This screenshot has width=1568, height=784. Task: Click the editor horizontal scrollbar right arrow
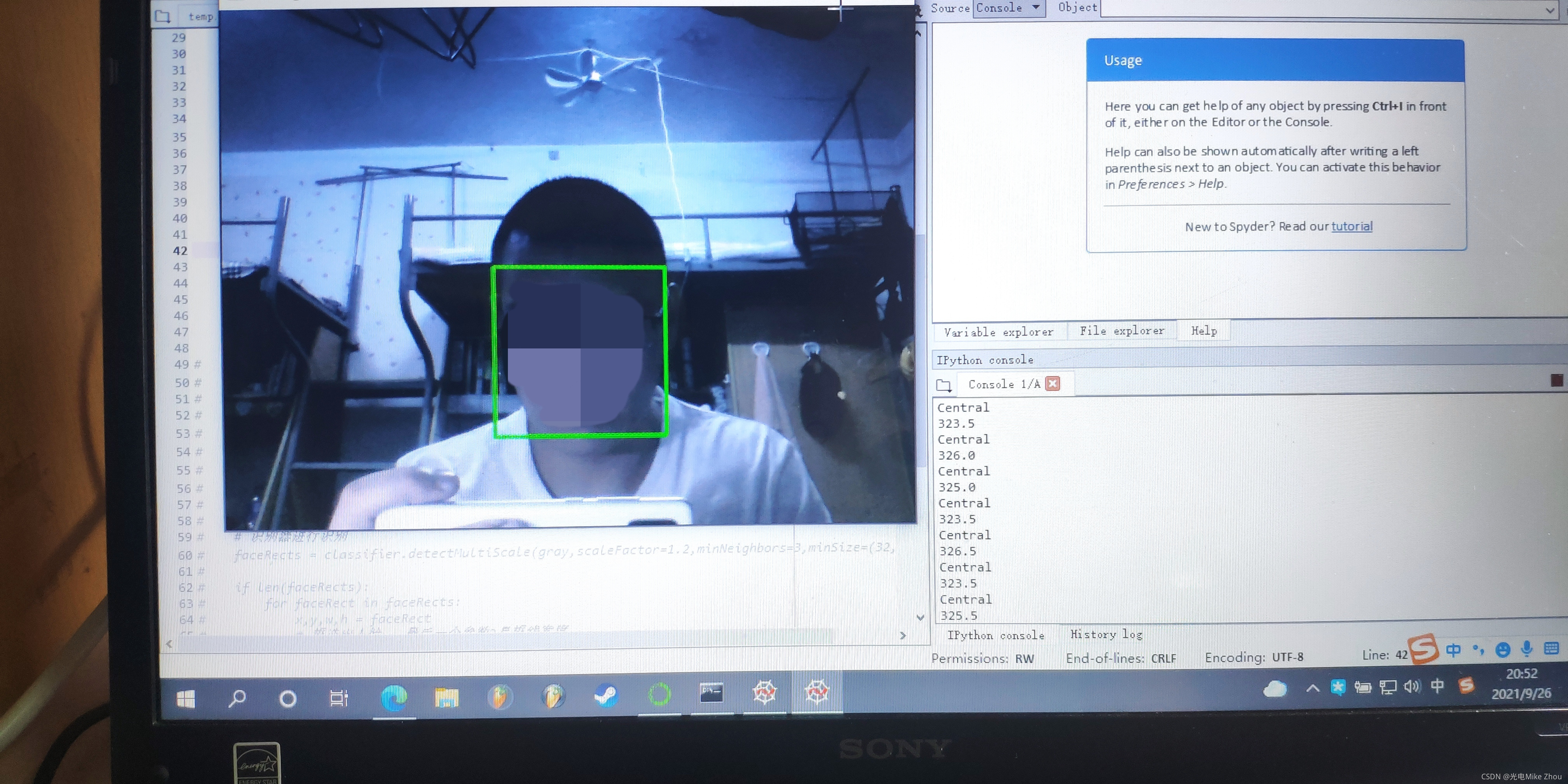coord(903,635)
